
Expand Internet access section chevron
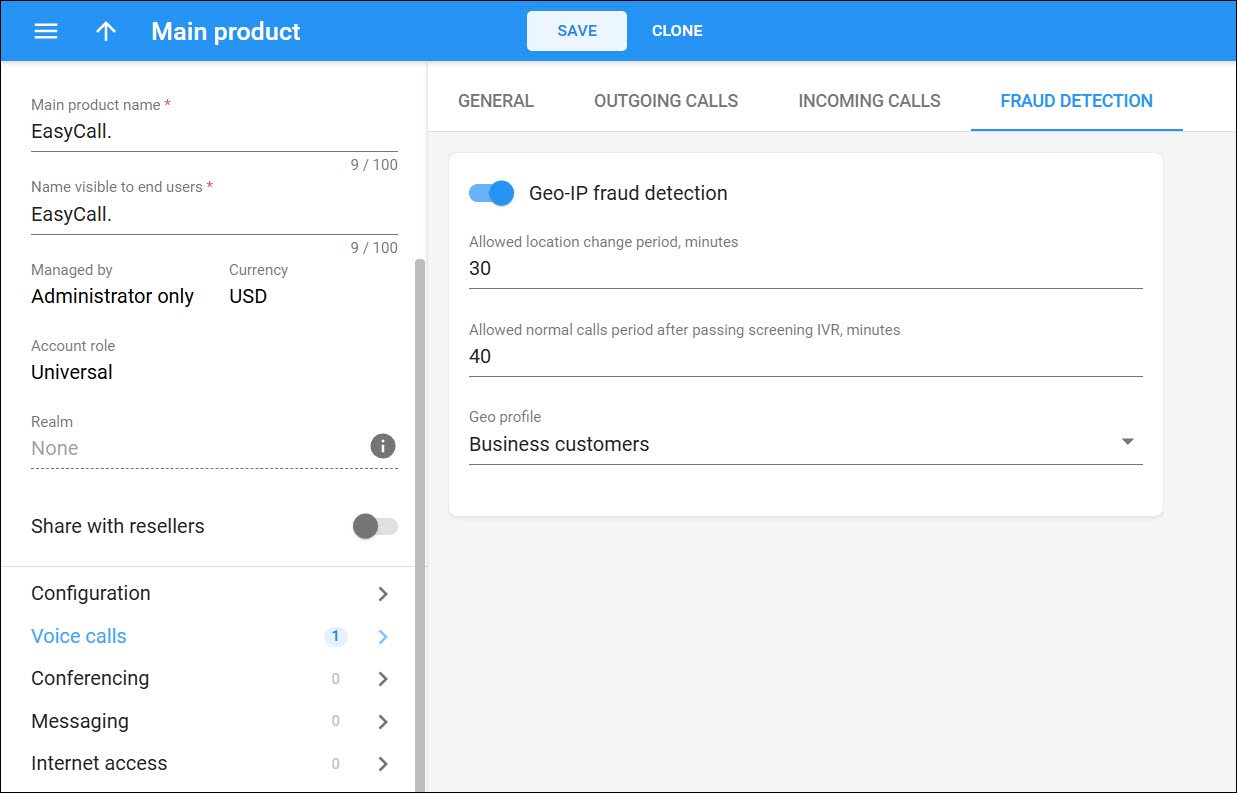pyautogui.click(x=383, y=764)
